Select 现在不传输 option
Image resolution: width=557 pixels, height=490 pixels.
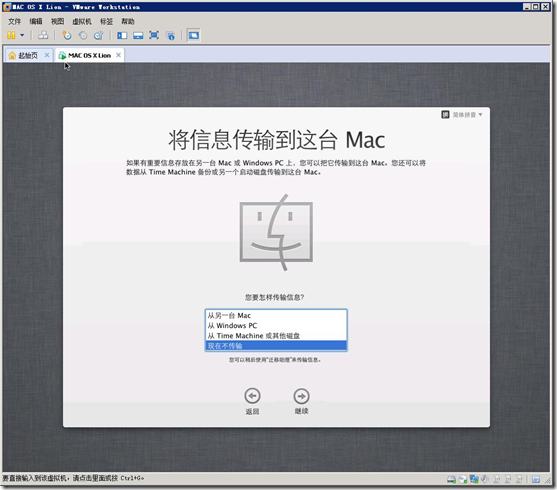click(276, 346)
